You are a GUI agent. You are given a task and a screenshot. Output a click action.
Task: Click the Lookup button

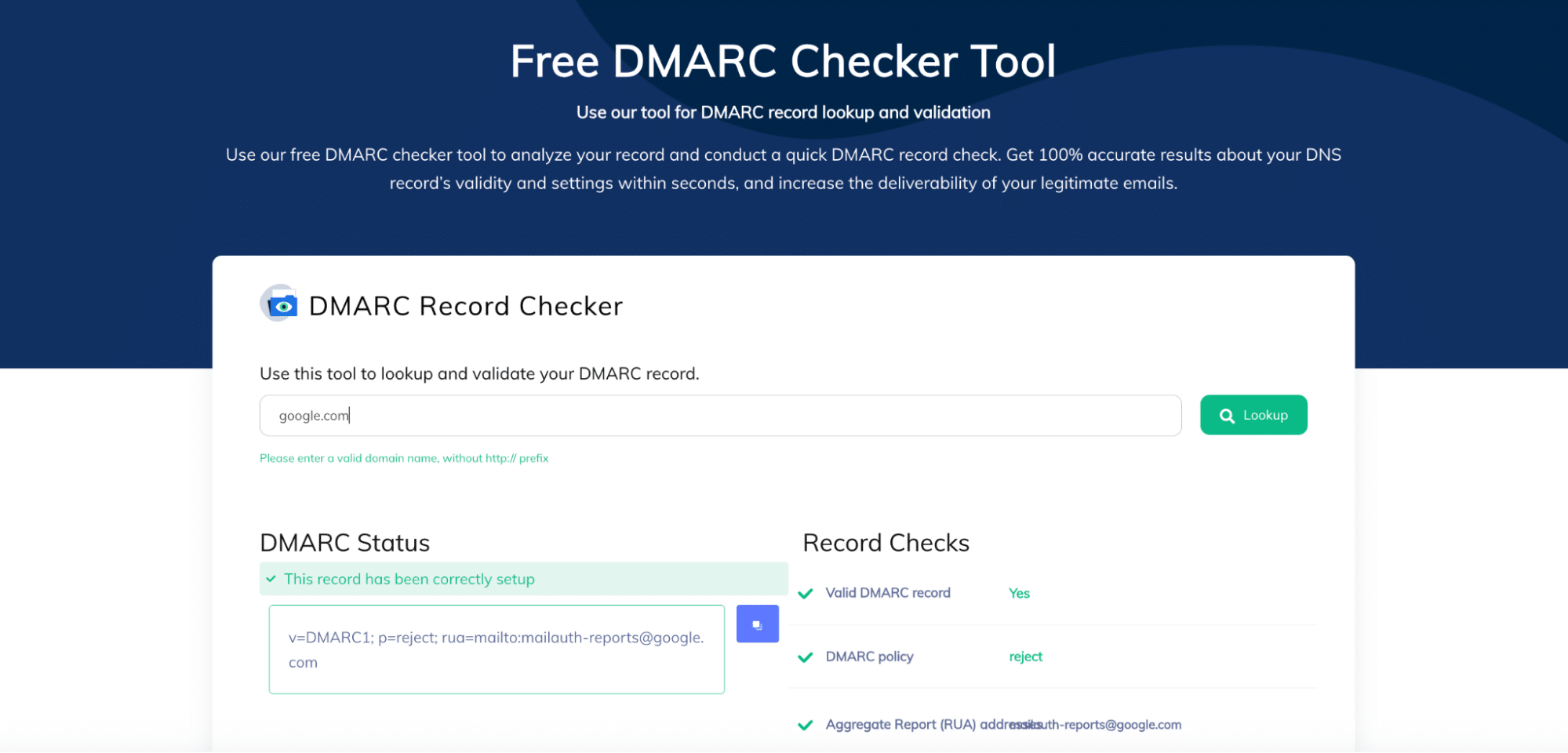pyautogui.click(x=1253, y=415)
